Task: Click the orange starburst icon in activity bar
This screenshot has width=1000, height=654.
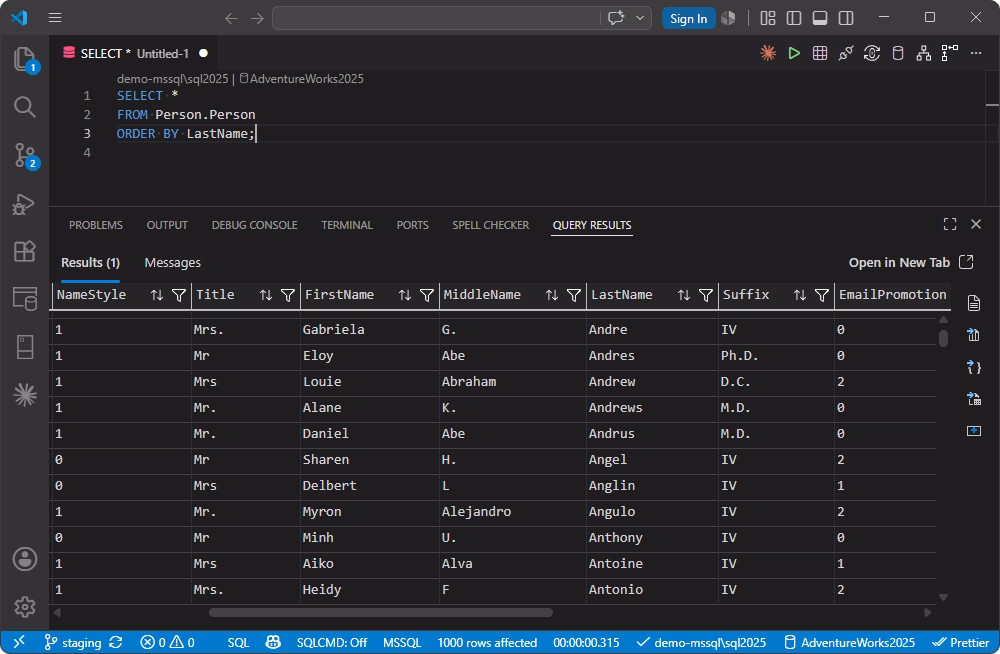Action: tap(25, 395)
